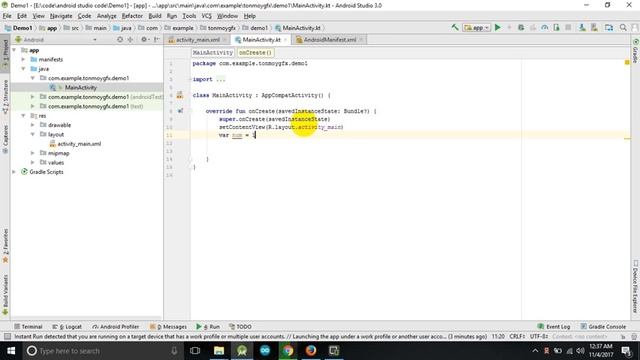Switch to AndroidManifest.xml editor tab

tap(330, 40)
